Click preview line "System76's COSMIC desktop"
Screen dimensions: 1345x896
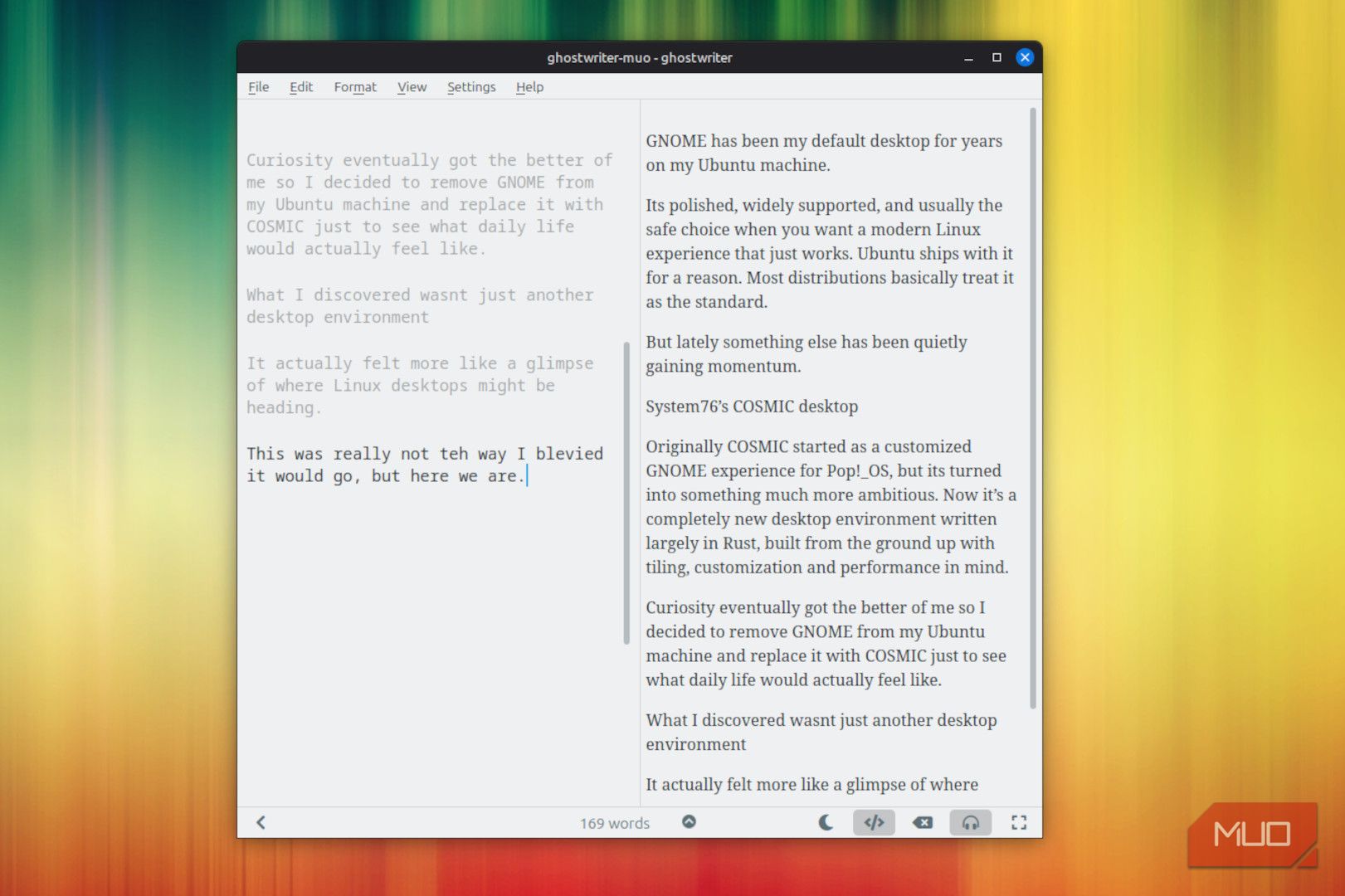click(x=752, y=407)
